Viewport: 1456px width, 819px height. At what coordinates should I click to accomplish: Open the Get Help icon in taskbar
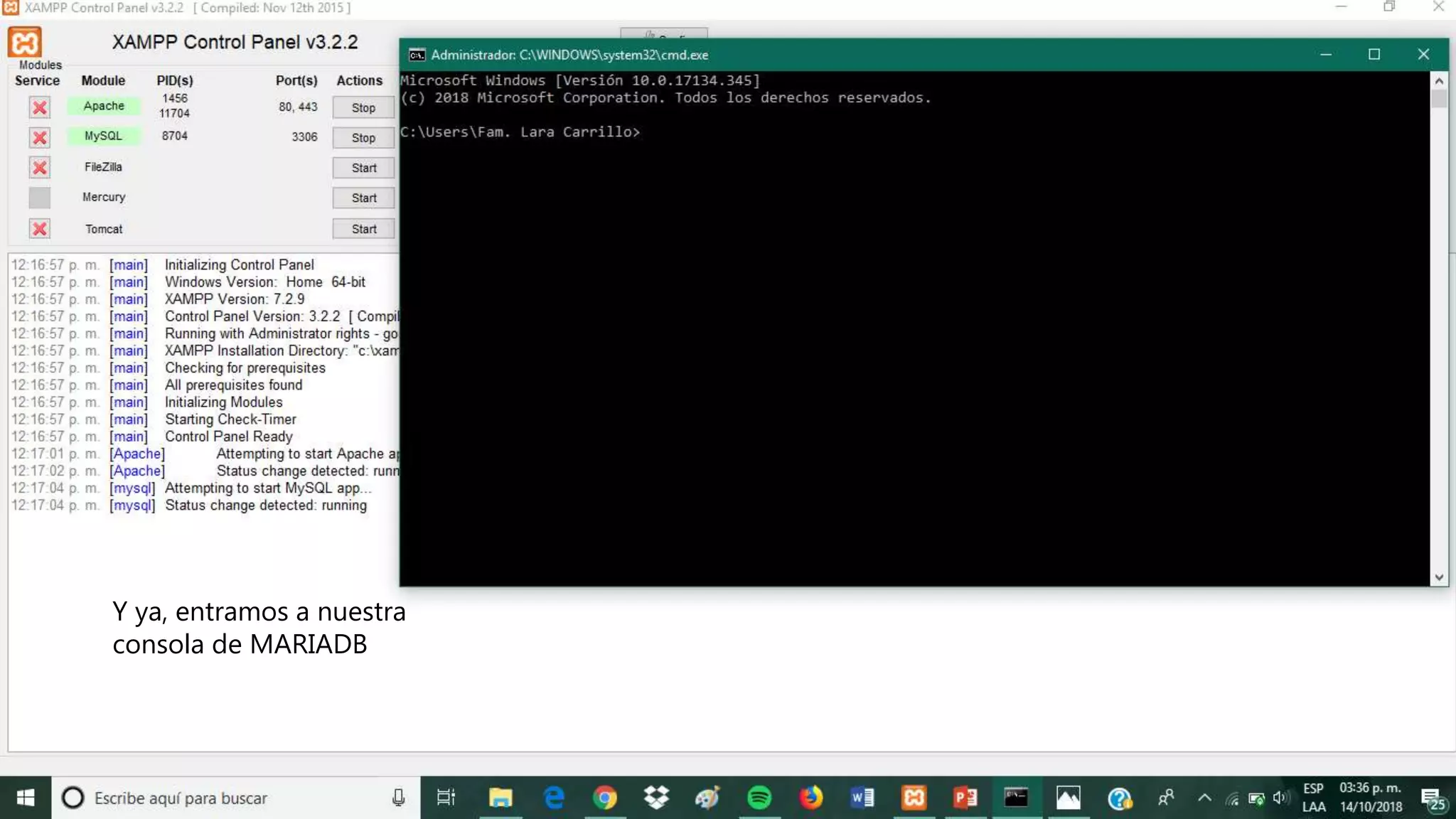1120,798
